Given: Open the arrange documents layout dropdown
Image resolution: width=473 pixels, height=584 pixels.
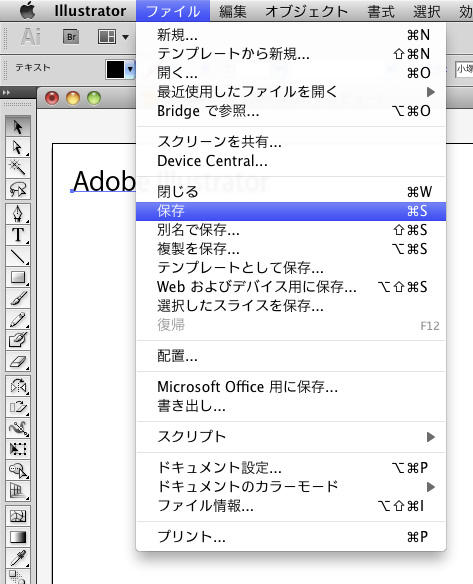Looking at the screenshot, I should [x=113, y=37].
